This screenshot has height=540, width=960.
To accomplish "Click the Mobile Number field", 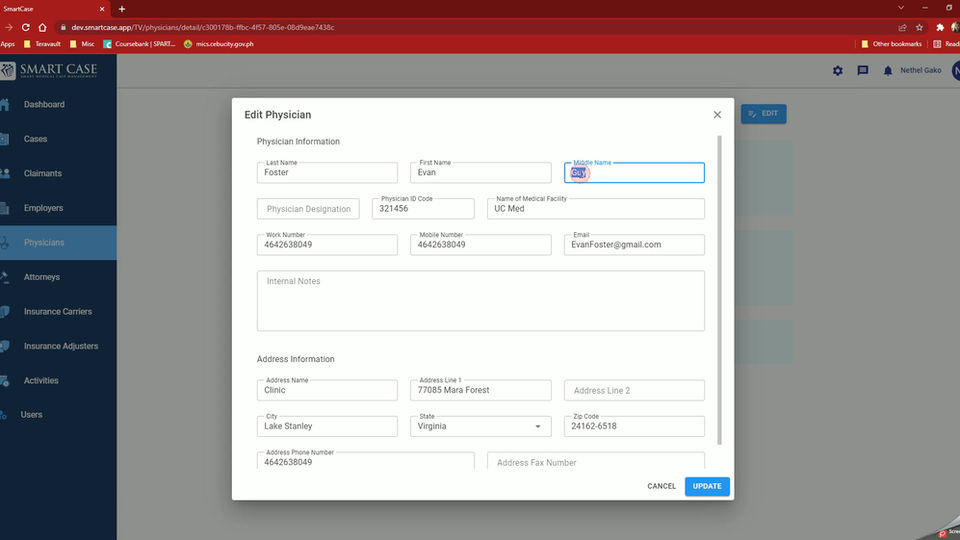I will 481,245.
